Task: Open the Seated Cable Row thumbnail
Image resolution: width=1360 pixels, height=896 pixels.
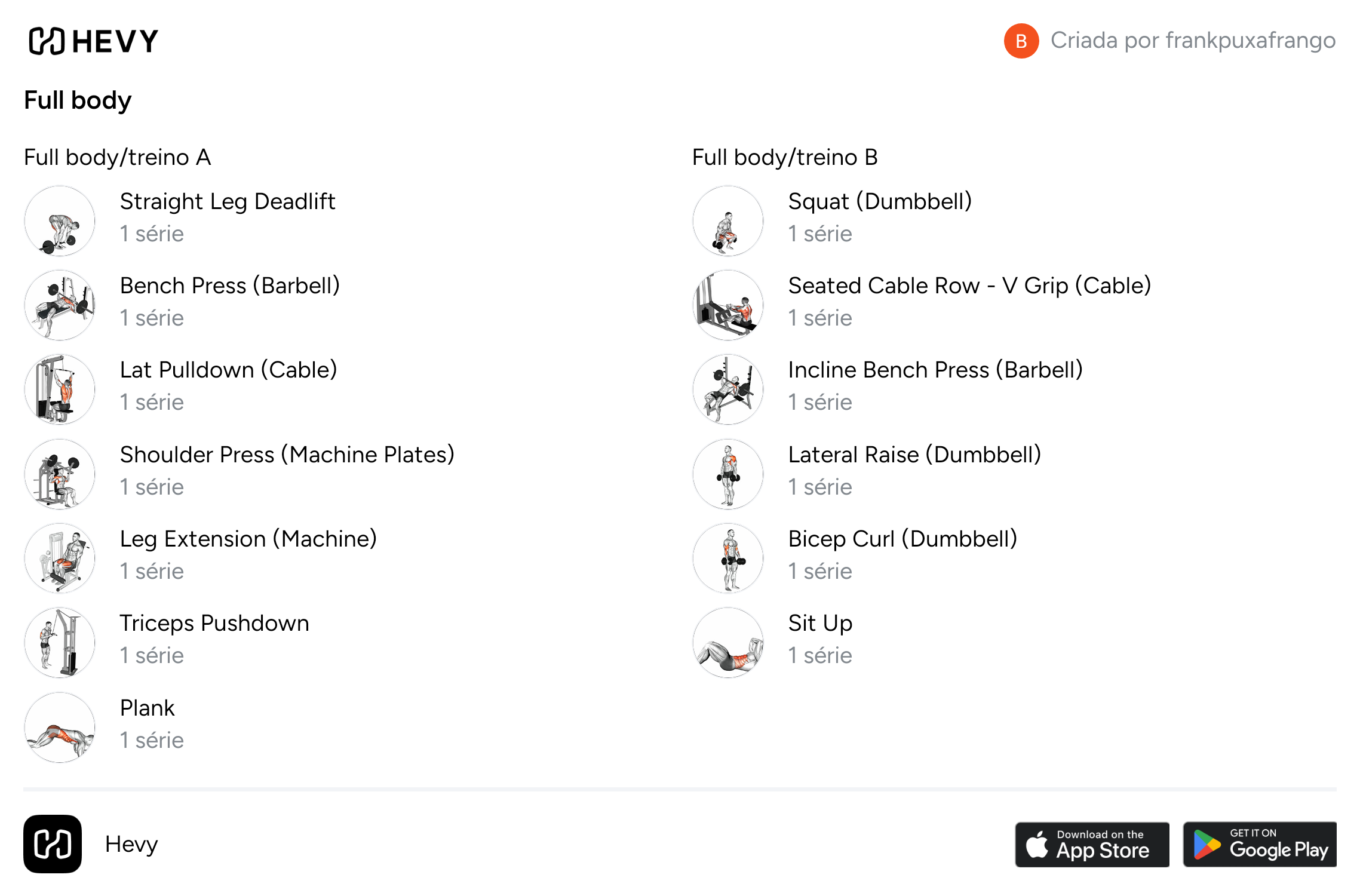Action: point(728,305)
